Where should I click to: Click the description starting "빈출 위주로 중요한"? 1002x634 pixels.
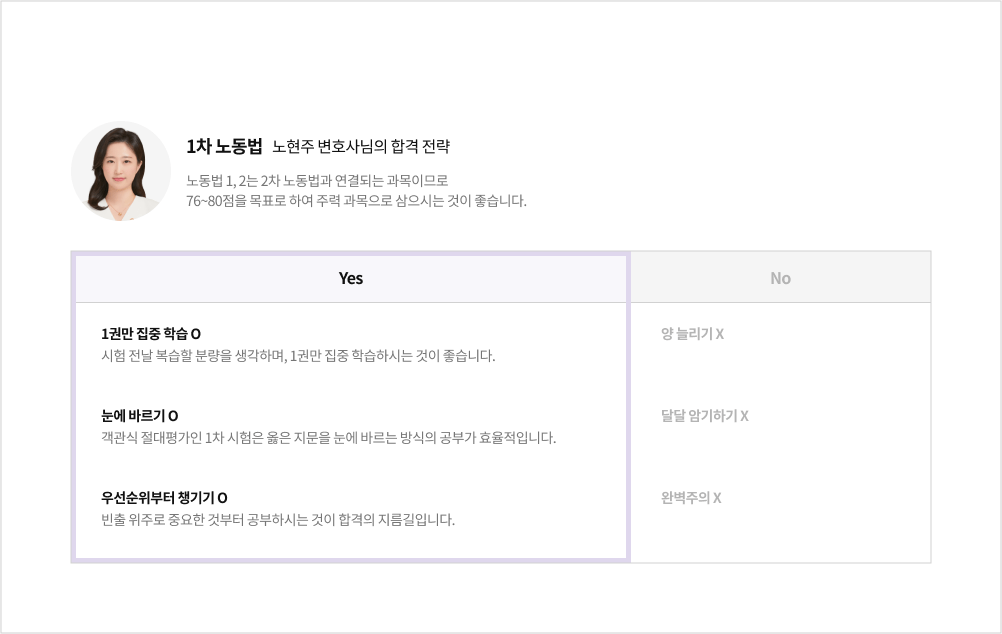278,520
